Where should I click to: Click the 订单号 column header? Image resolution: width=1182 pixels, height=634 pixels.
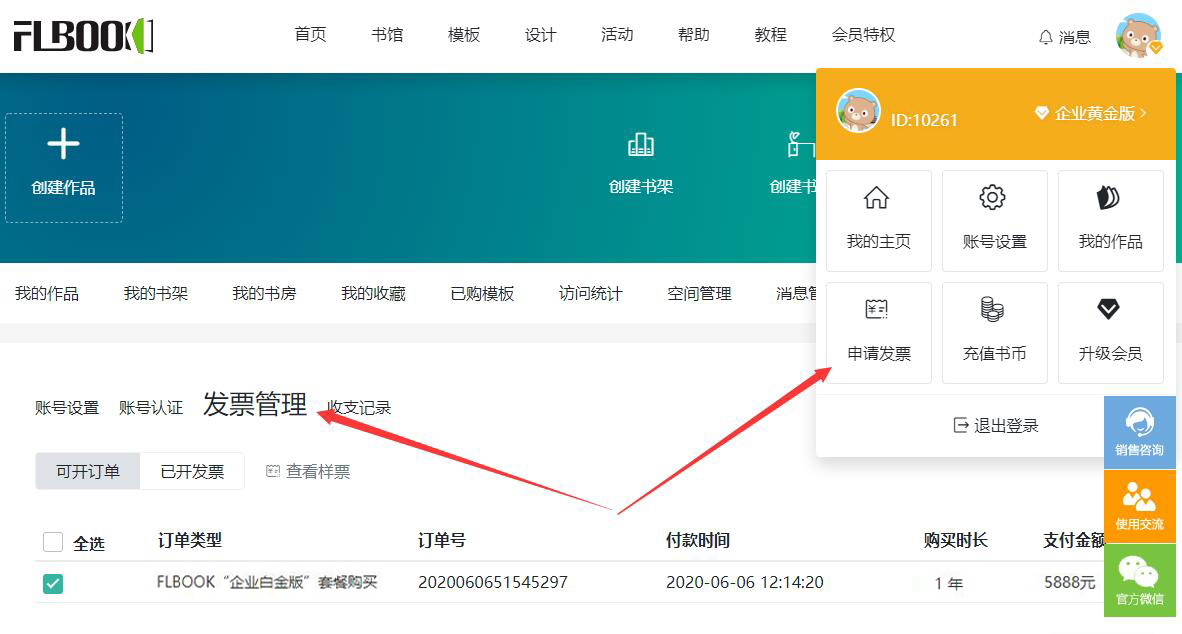[442, 541]
